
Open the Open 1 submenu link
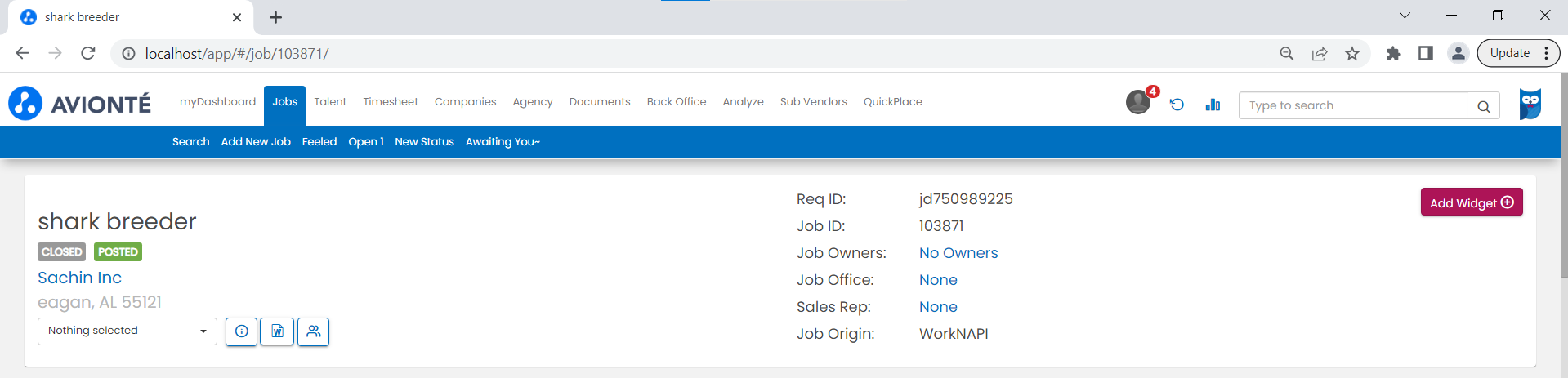(366, 142)
